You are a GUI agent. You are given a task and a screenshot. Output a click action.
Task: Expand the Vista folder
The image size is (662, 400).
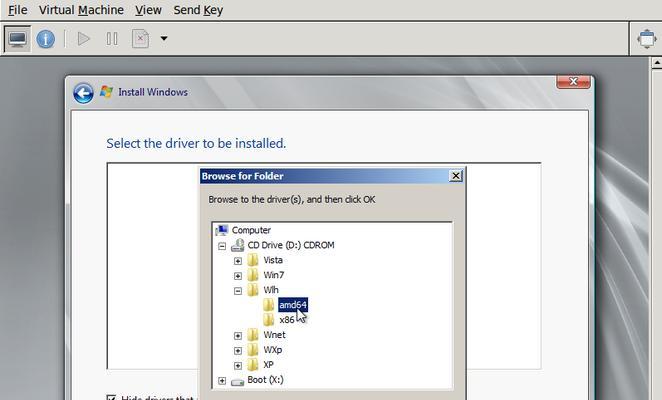(x=238, y=261)
